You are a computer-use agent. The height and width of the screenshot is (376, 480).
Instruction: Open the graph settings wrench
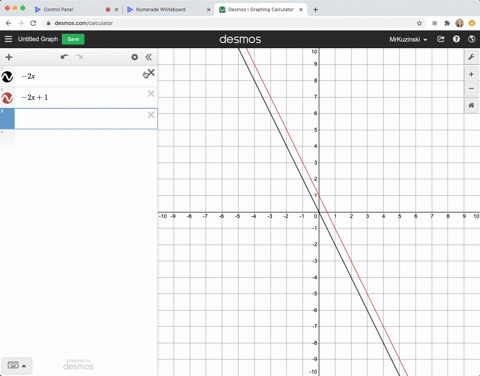(x=471, y=57)
